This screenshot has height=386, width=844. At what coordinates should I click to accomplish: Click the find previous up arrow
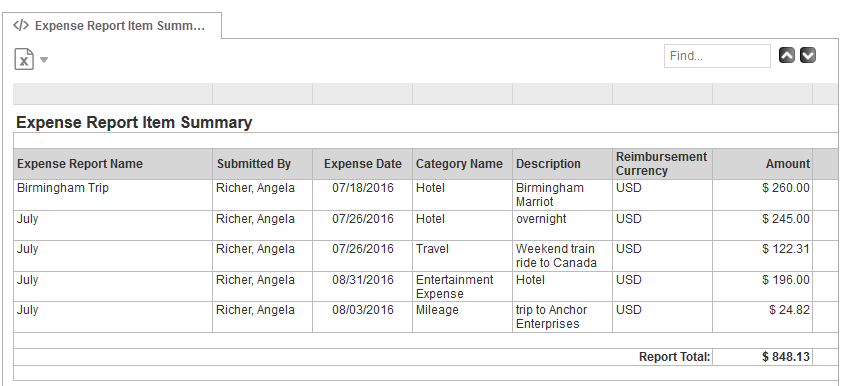pyautogui.click(x=786, y=55)
